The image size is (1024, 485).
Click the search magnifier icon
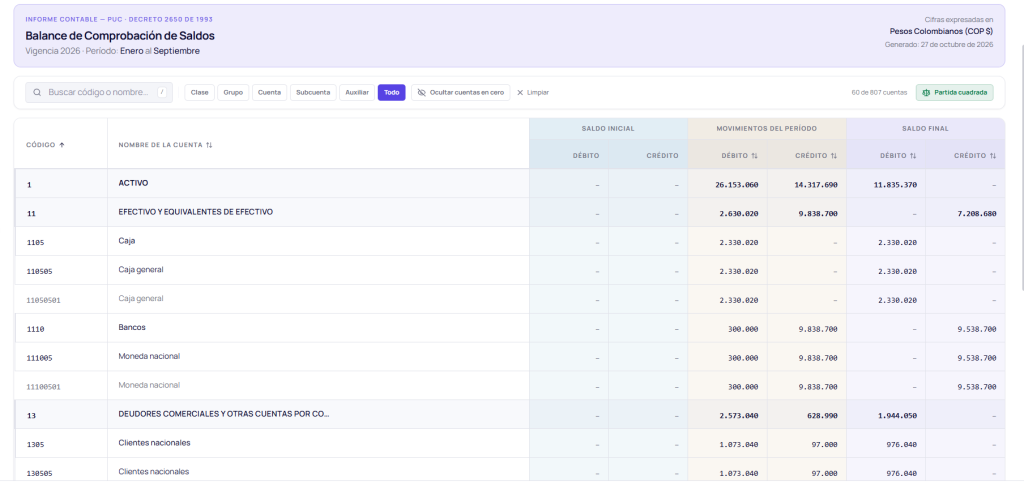pyautogui.click(x=37, y=93)
